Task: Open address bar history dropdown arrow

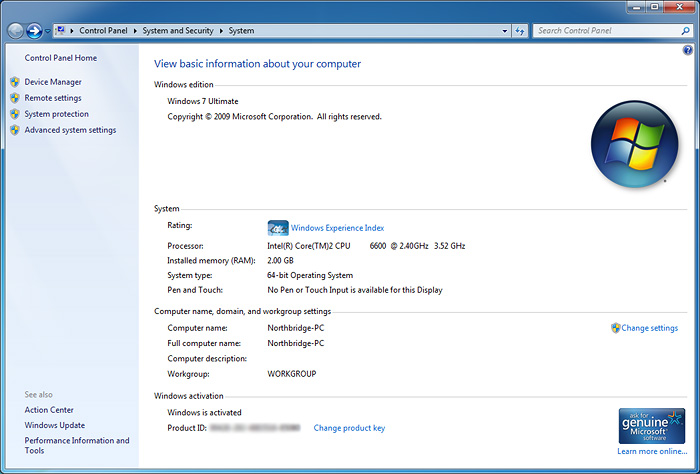Action: 504,31
